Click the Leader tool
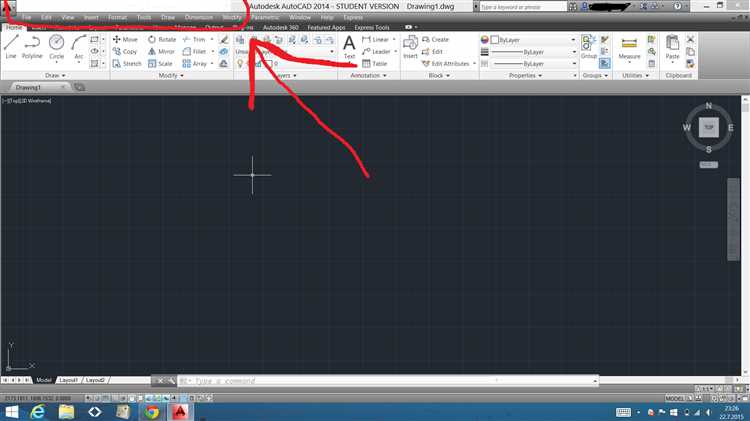Image resolution: width=750 pixels, height=421 pixels. coord(376,51)
